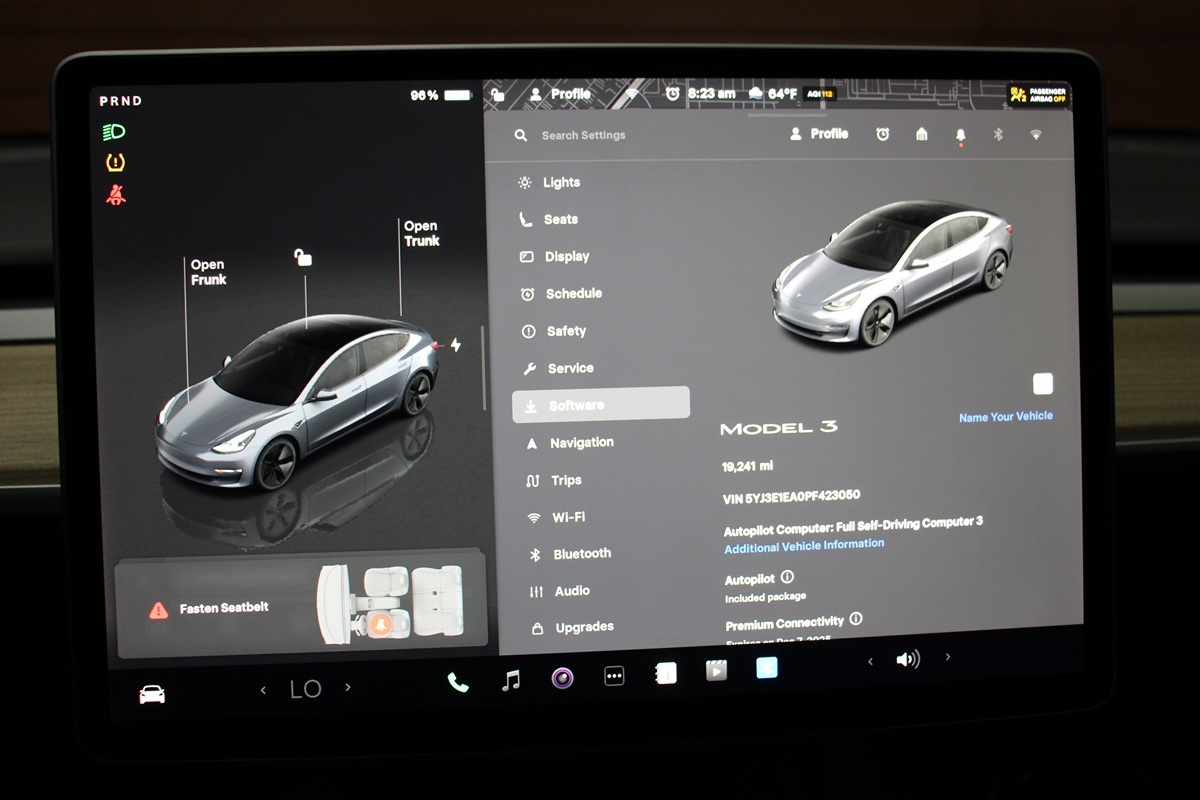Click Name Your Vehicle link
The height and width of the screenshot is (800, 1200).
(x=1005, y=417)
